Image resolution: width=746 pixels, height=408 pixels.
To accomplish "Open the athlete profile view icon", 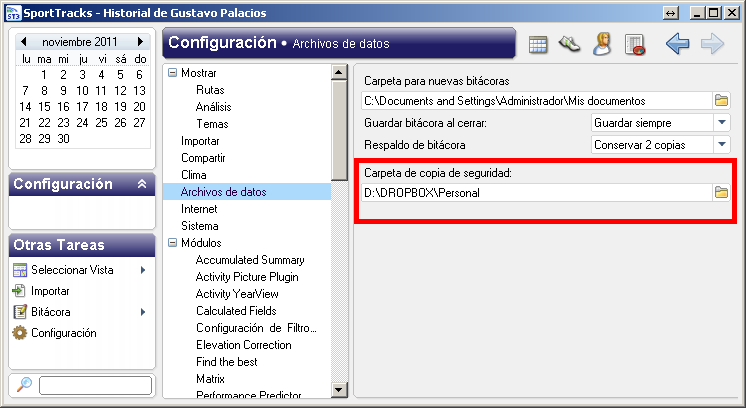I will [x=602, y=44].
